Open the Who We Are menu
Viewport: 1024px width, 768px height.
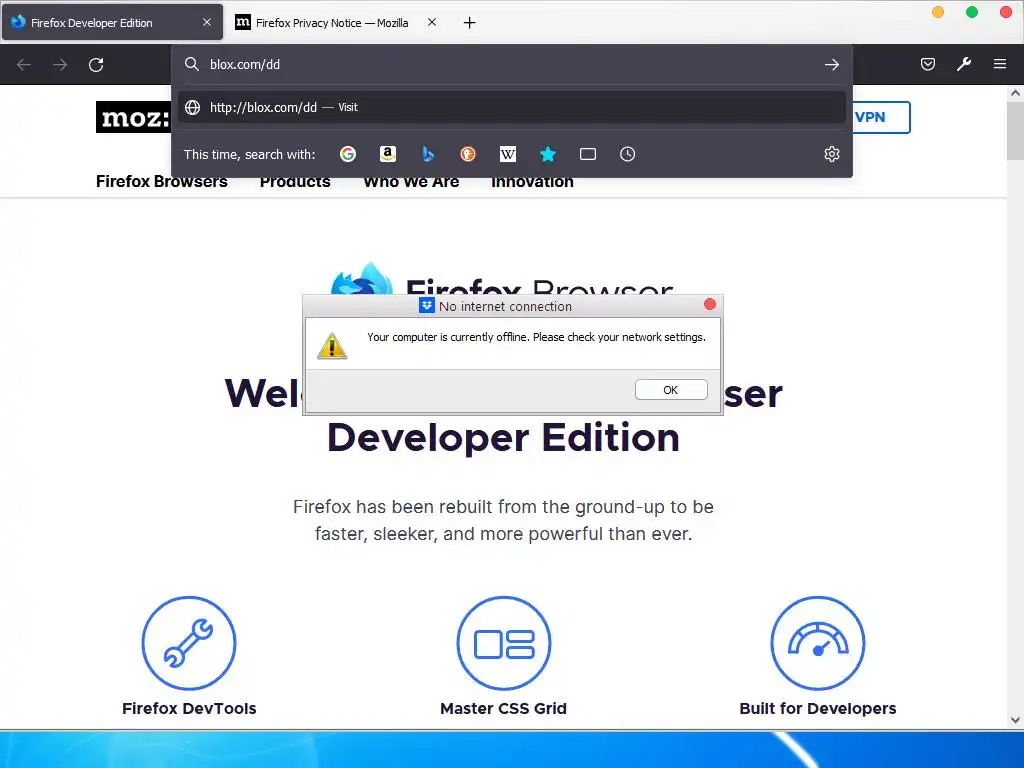tap(411, 182)
